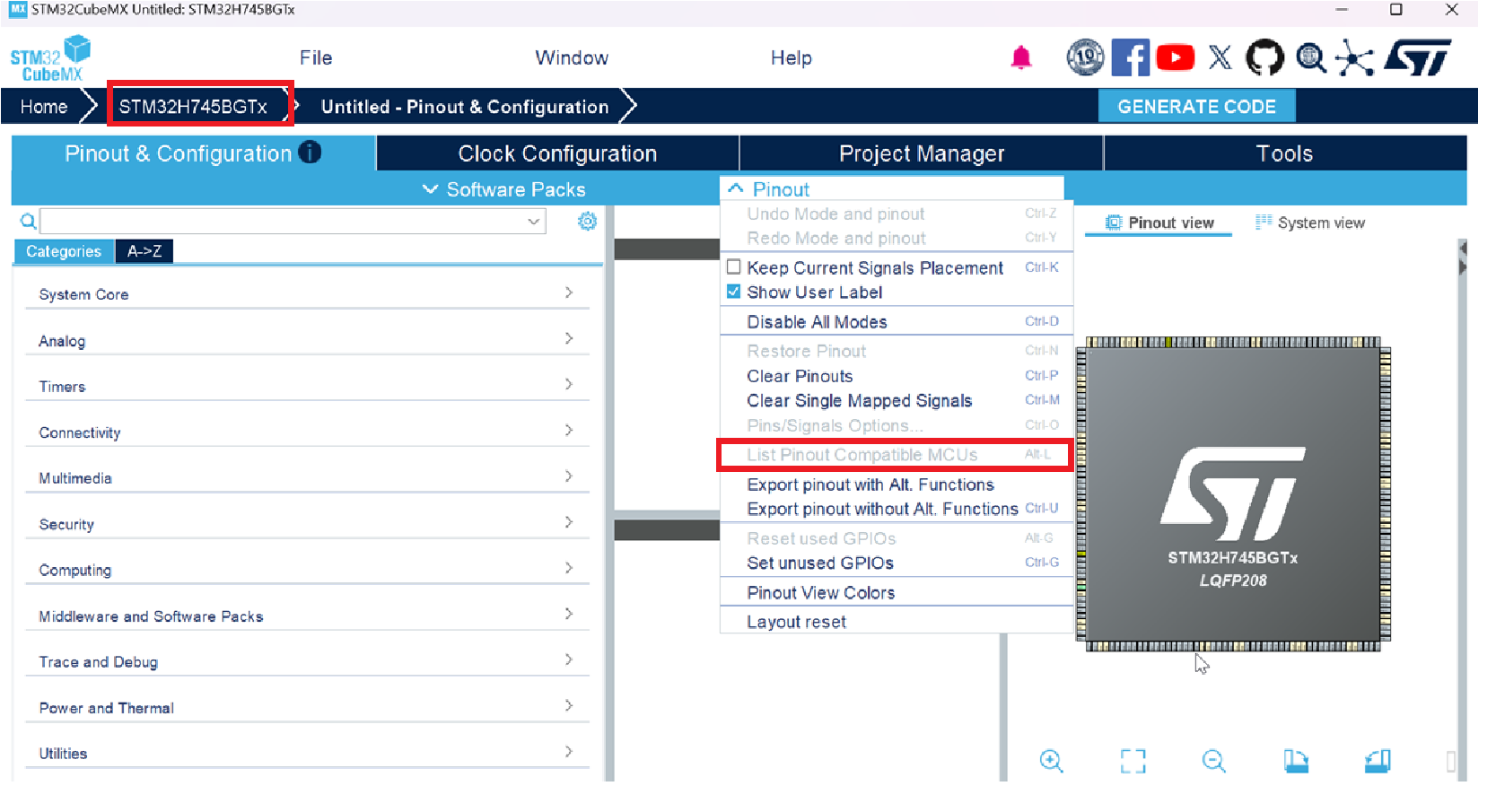Click the STM32H745BGTx breadcrumb
1496x812 pixels.
coord(193,107)
